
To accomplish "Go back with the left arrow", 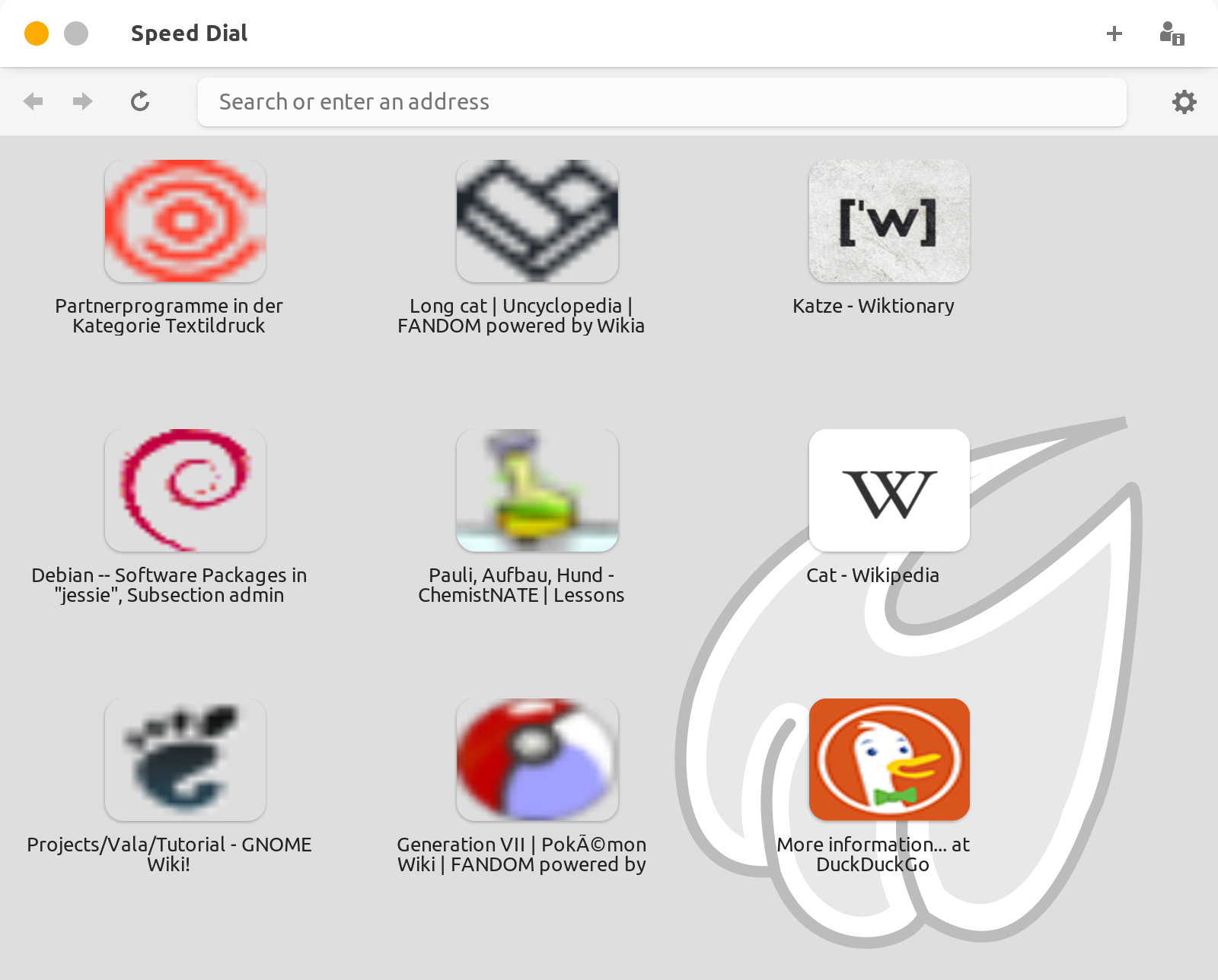I will pos(33,101).
